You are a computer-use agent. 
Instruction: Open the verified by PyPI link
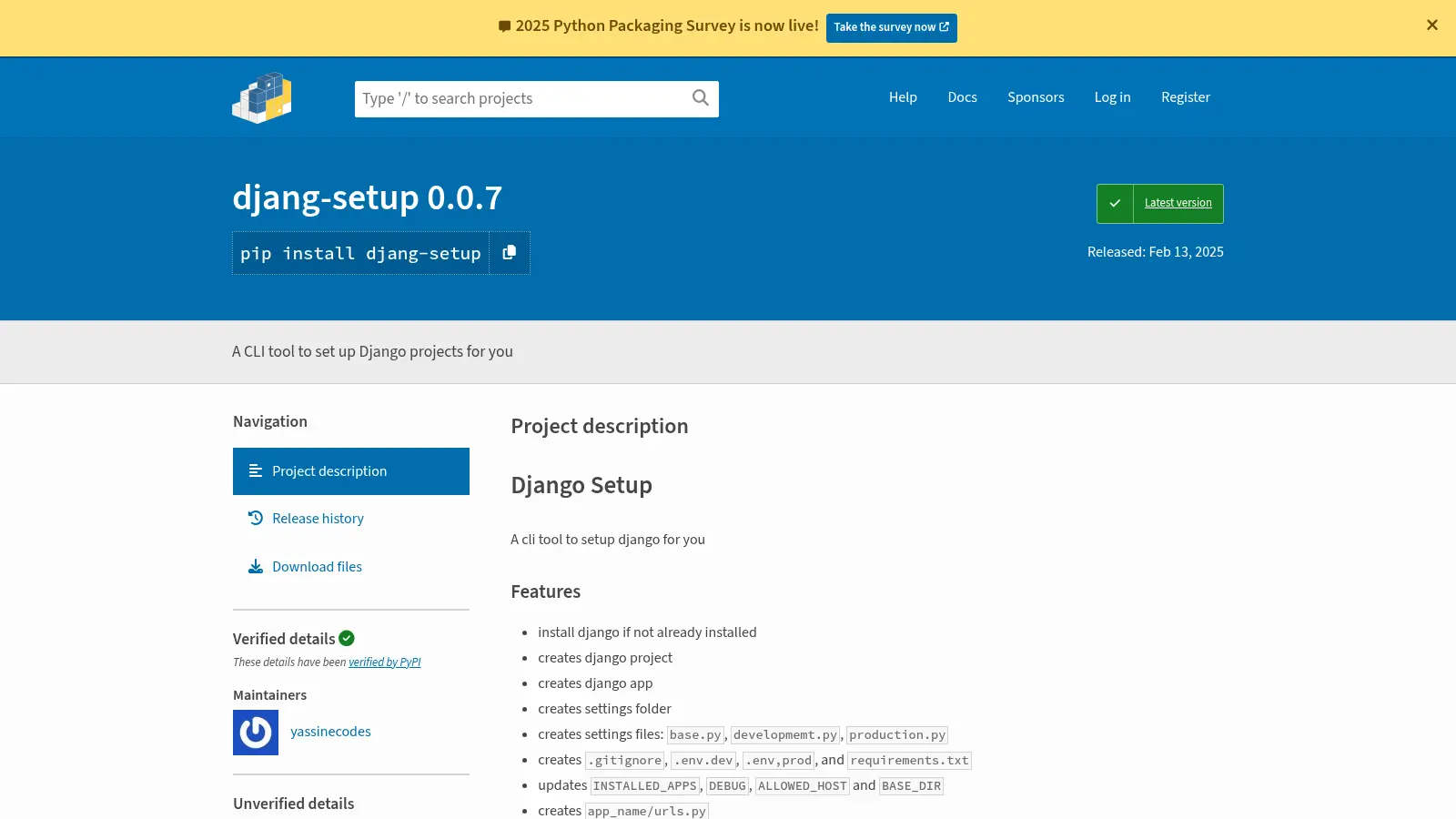pyautogui.click(x=384, y=662)
